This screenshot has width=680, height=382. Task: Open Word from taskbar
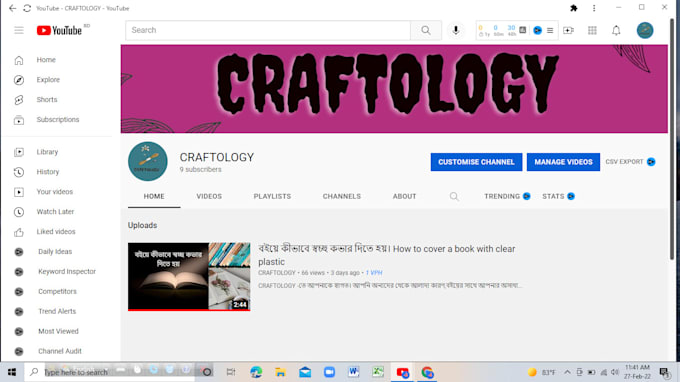coord(353,372)
